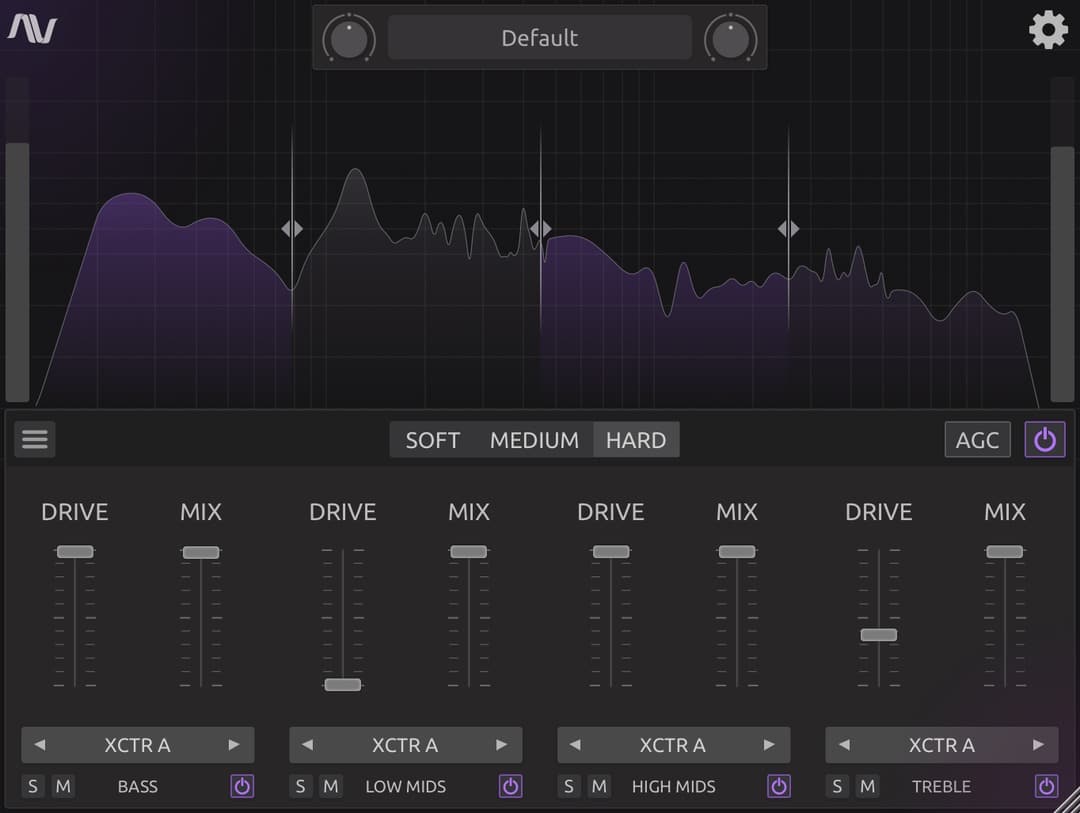Image resolution: width=1080 pixels, height=813 pixels.
Task: Open the Default preset name field
Action: tap(539, 38)
